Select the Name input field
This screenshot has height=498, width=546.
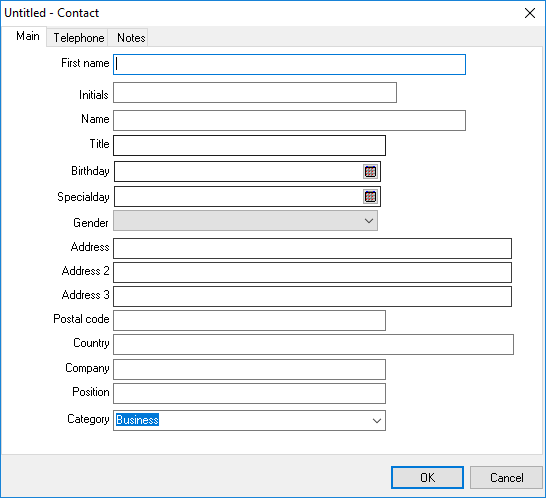coord(289,120)
